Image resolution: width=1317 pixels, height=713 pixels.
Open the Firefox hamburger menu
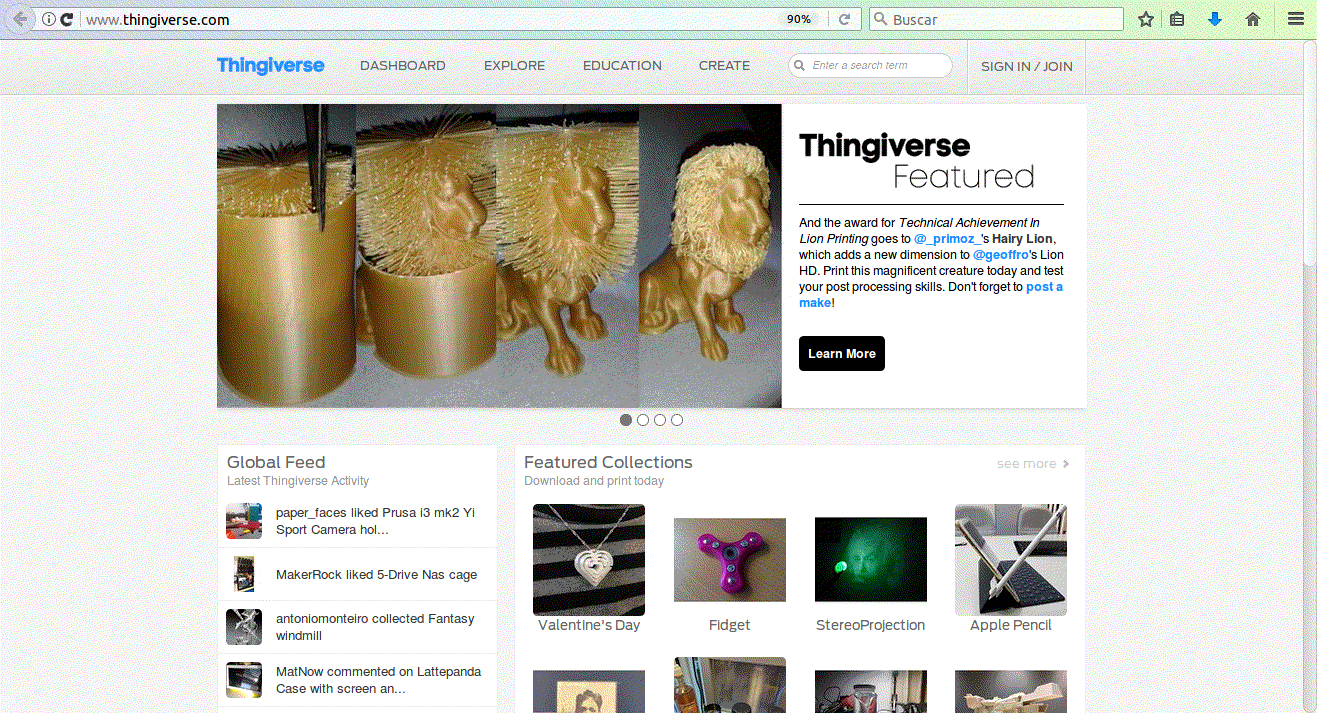click(x=1295, y=18)
